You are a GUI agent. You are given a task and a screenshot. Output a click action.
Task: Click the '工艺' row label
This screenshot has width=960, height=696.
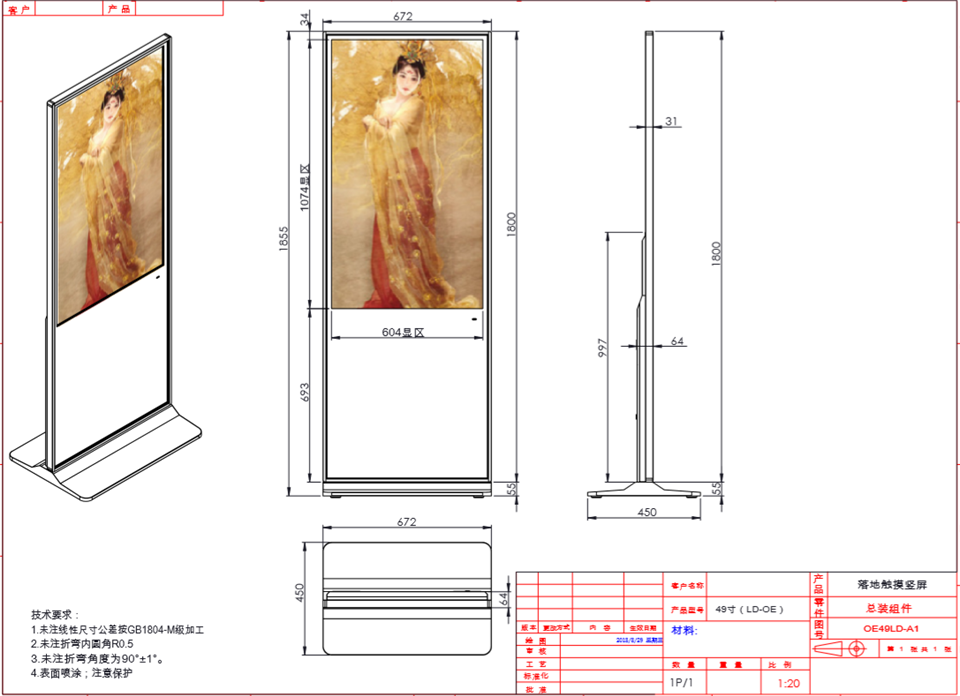[534, 665]
